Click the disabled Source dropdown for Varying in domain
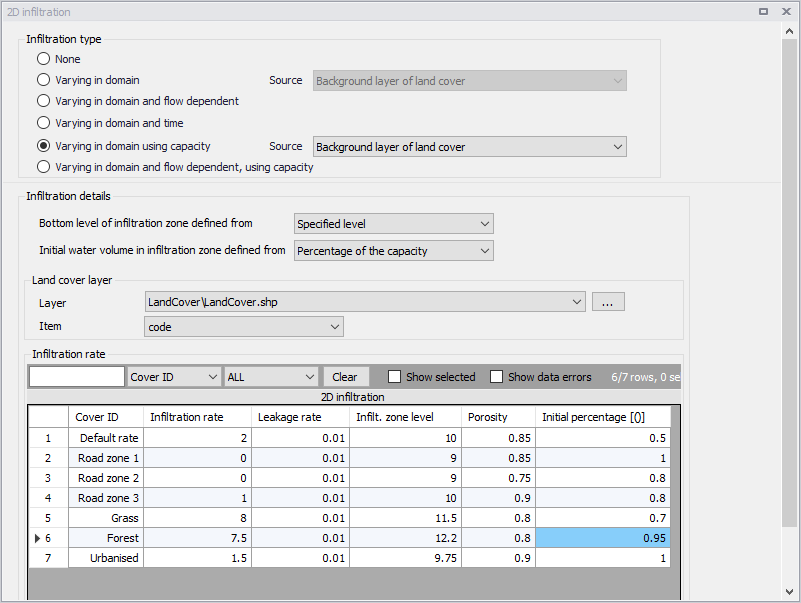This screenshot has width=801, height=603. point(469,81)
